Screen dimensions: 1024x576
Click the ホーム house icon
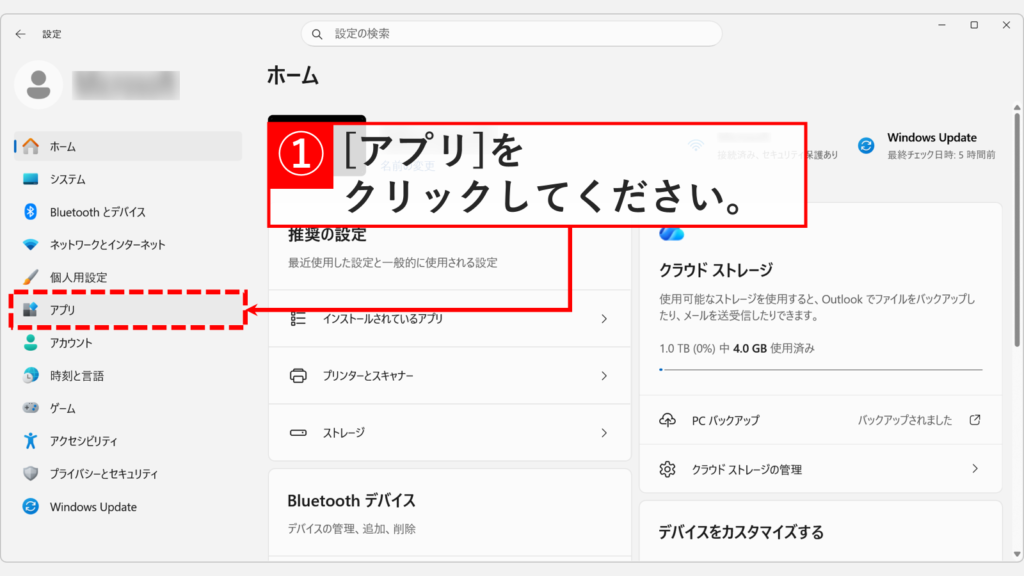(x=31, y=146)
